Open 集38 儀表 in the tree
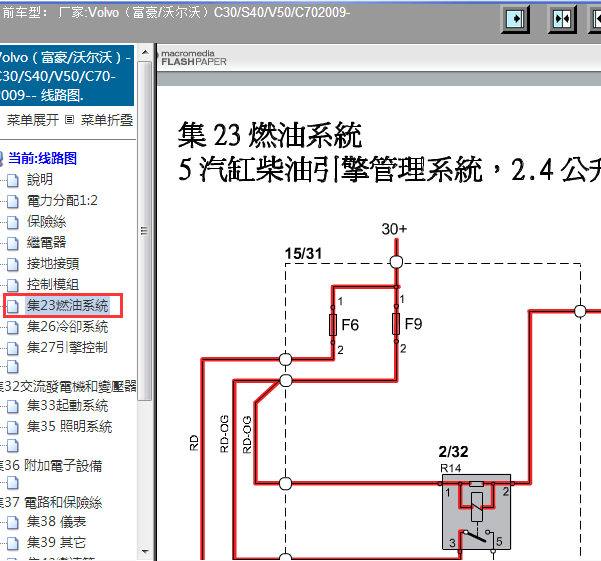The width and height of the screenshot is (601, 561). 56,522
